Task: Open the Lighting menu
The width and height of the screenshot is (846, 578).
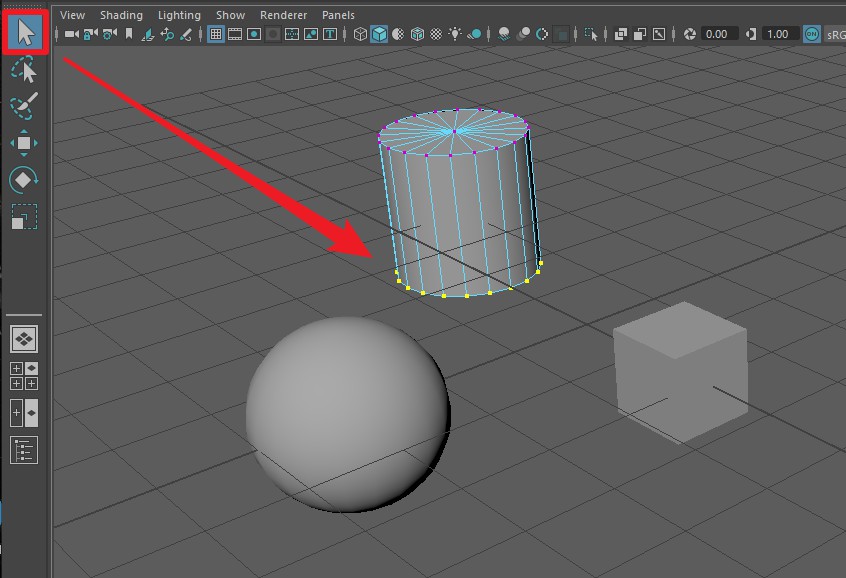Action: pyautogui.click(x=179, y=15)
